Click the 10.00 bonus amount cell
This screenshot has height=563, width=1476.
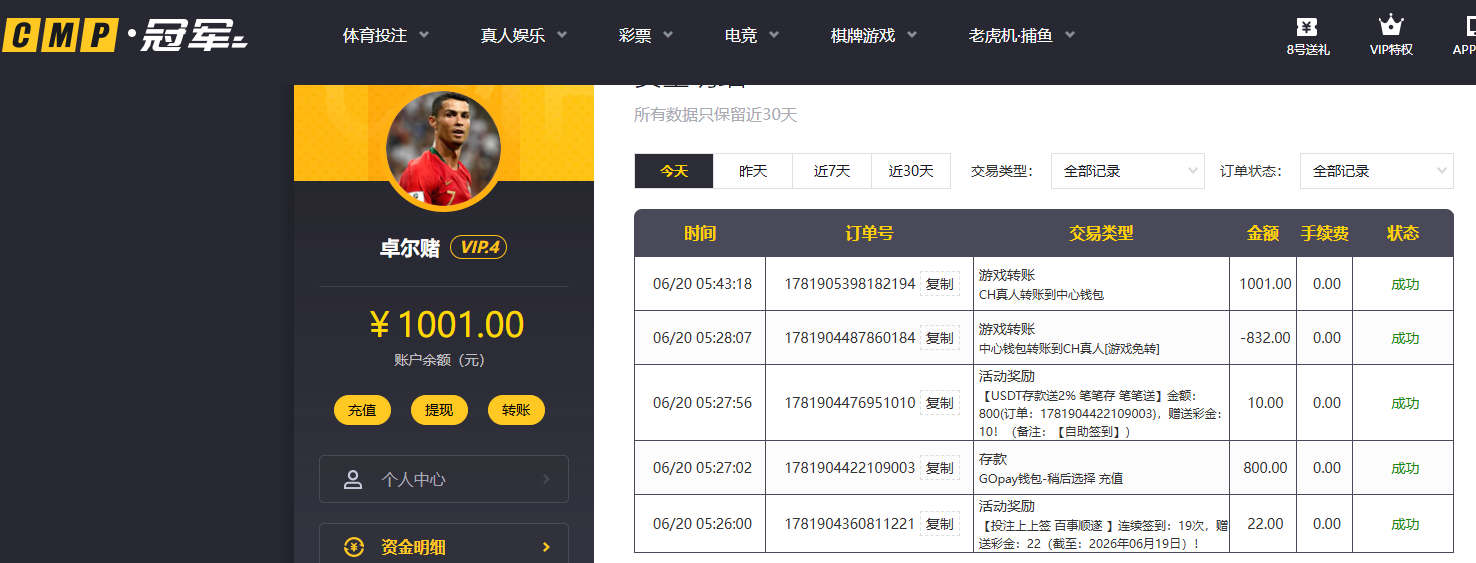pos(1265,403)
